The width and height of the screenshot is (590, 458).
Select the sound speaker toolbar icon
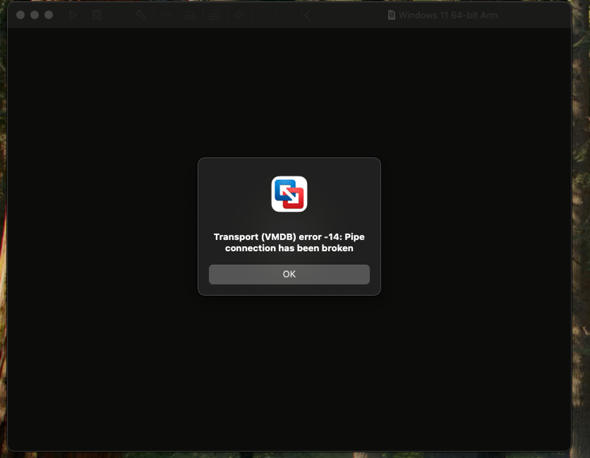239,15
